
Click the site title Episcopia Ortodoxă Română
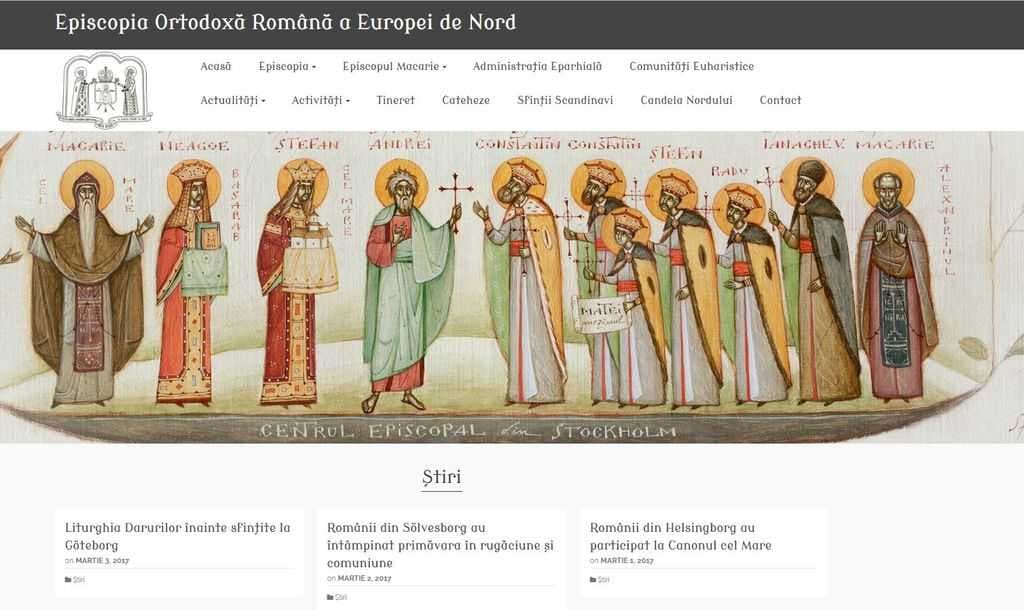point(285,22)
